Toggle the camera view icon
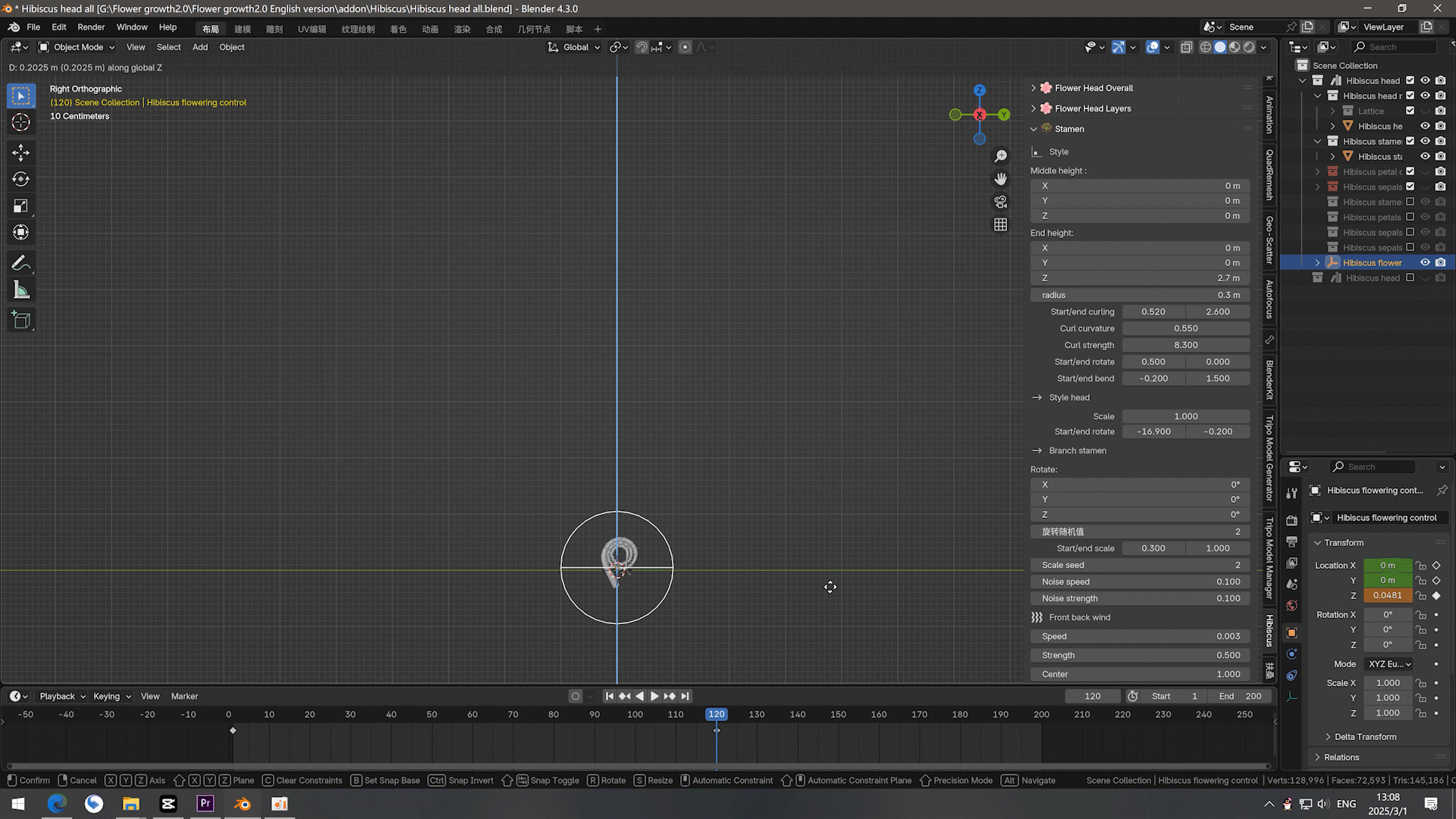1456x819 pixels. [1001, 202]
